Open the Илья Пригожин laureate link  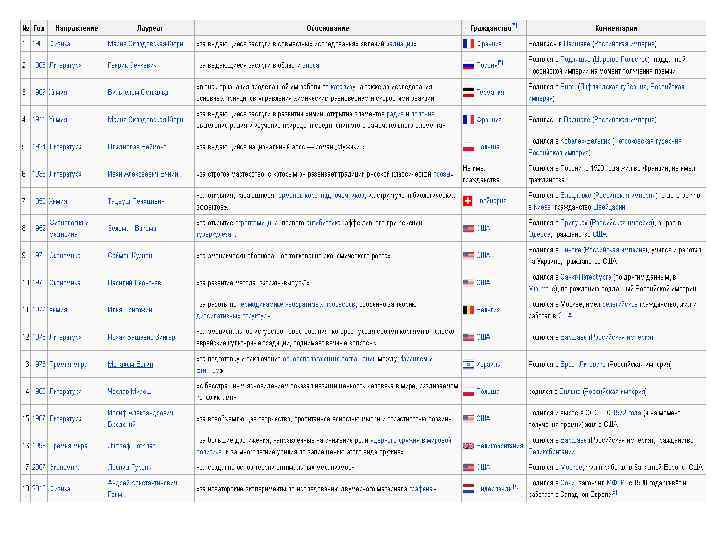(129, 310)
